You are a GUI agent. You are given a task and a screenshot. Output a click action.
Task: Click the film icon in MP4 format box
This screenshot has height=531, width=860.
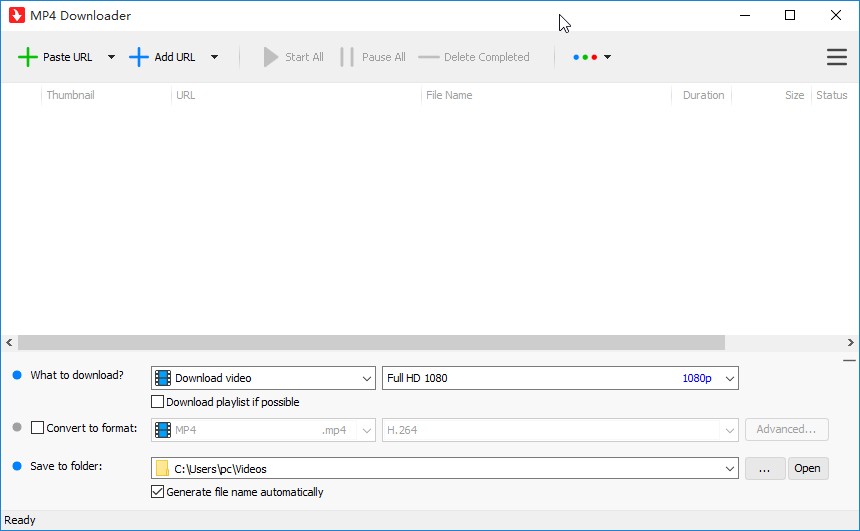(x=163, y=430)
